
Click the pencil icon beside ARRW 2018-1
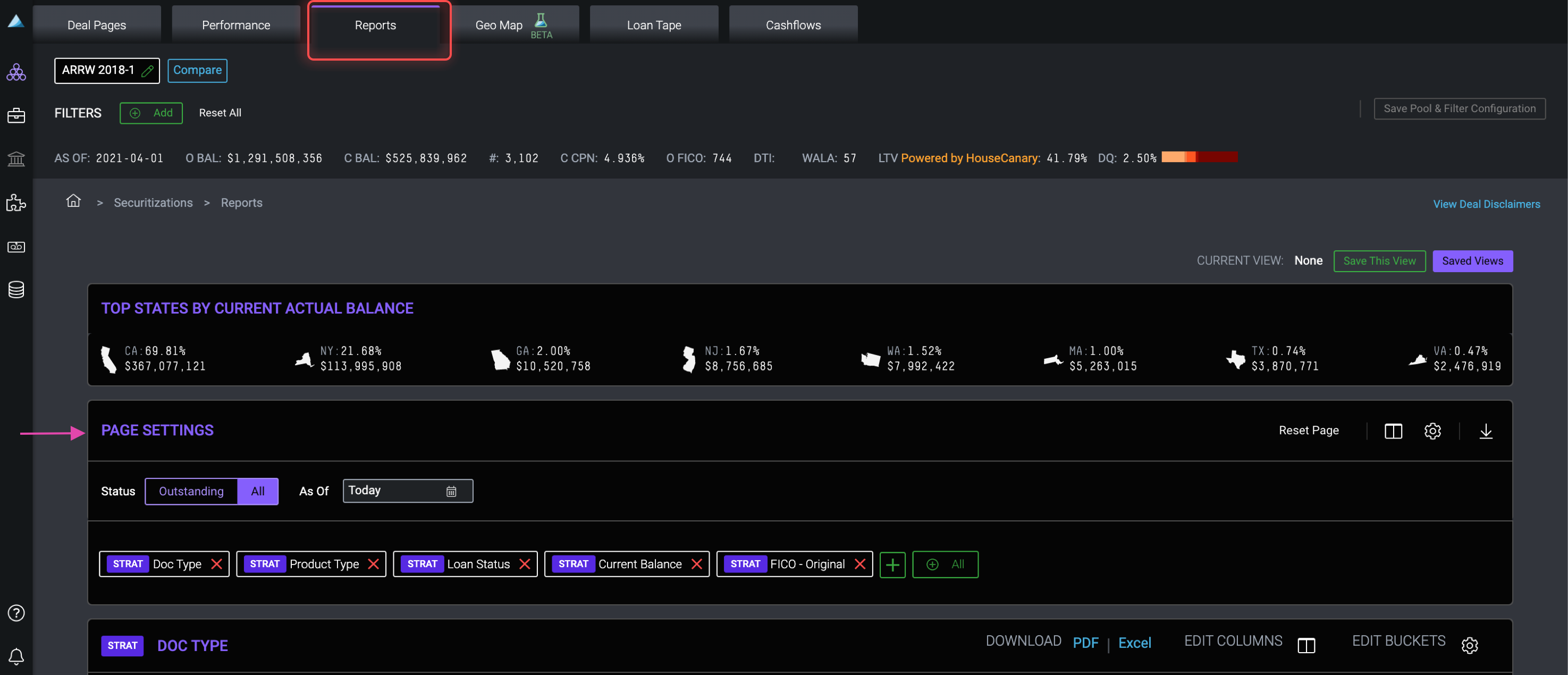pos(147,71)
